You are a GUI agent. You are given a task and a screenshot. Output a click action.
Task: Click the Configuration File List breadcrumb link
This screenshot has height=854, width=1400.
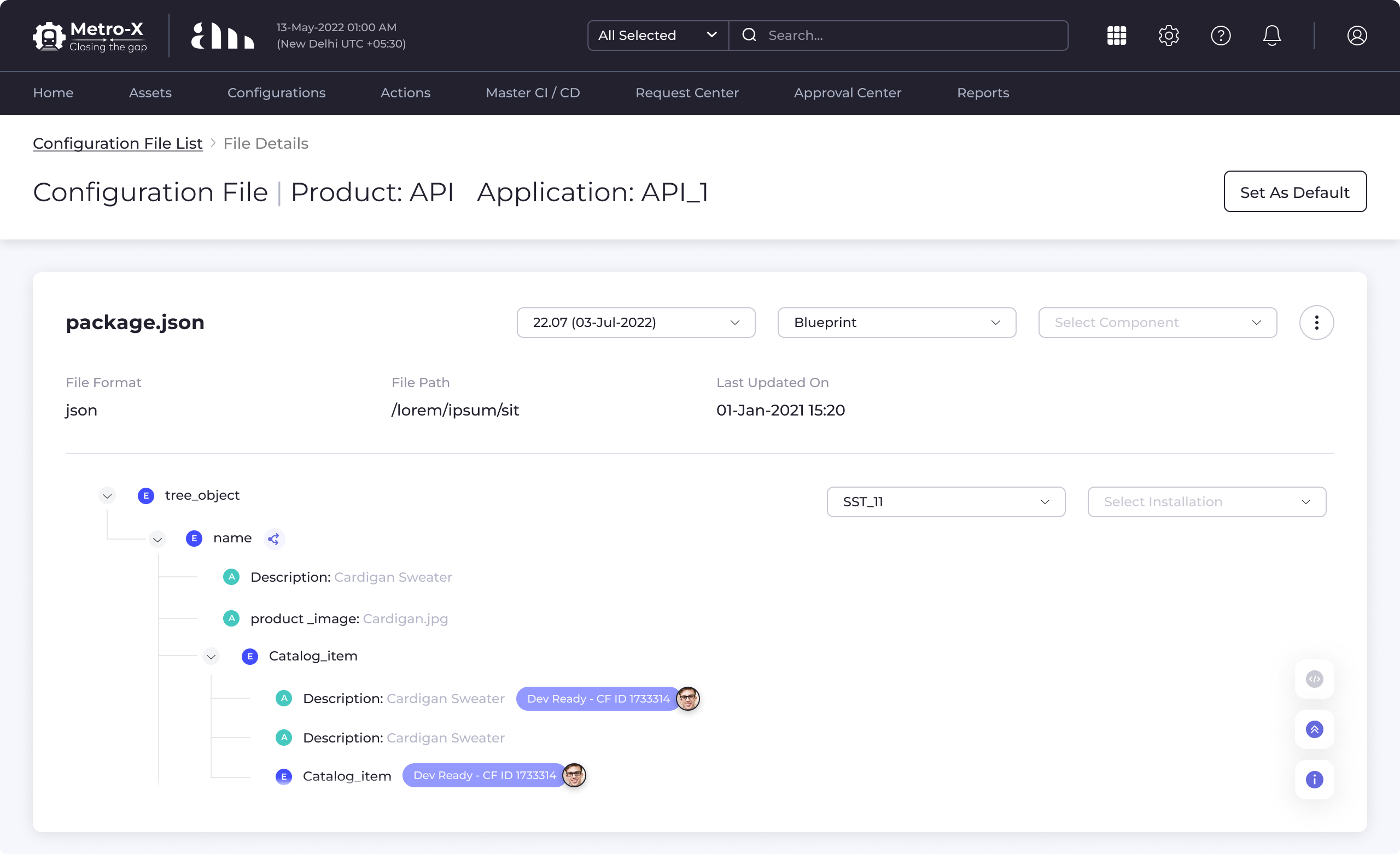(x=118, y=143)
